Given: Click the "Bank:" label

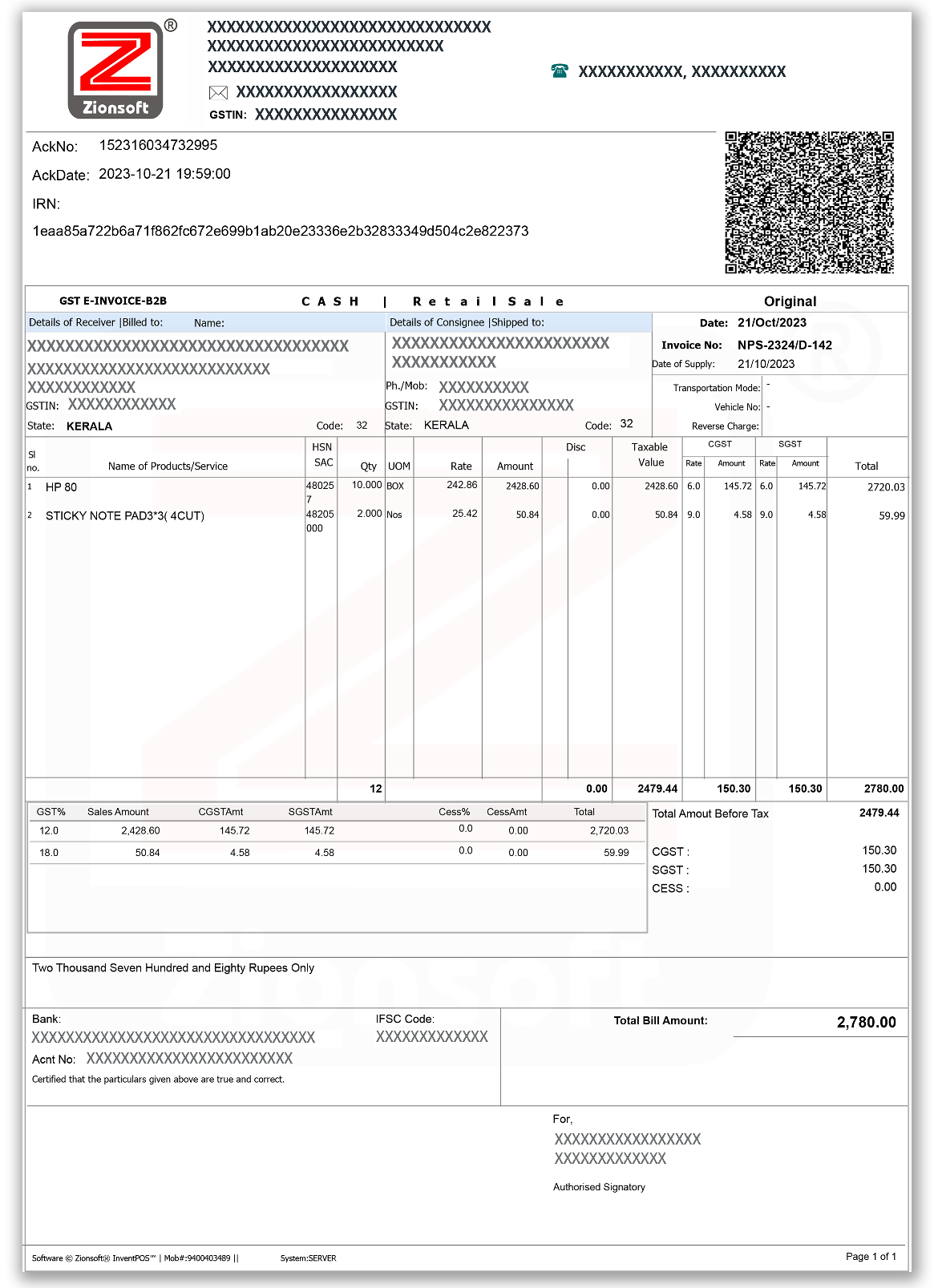Looking at the screenshot, I should [x=46, y=1019].
